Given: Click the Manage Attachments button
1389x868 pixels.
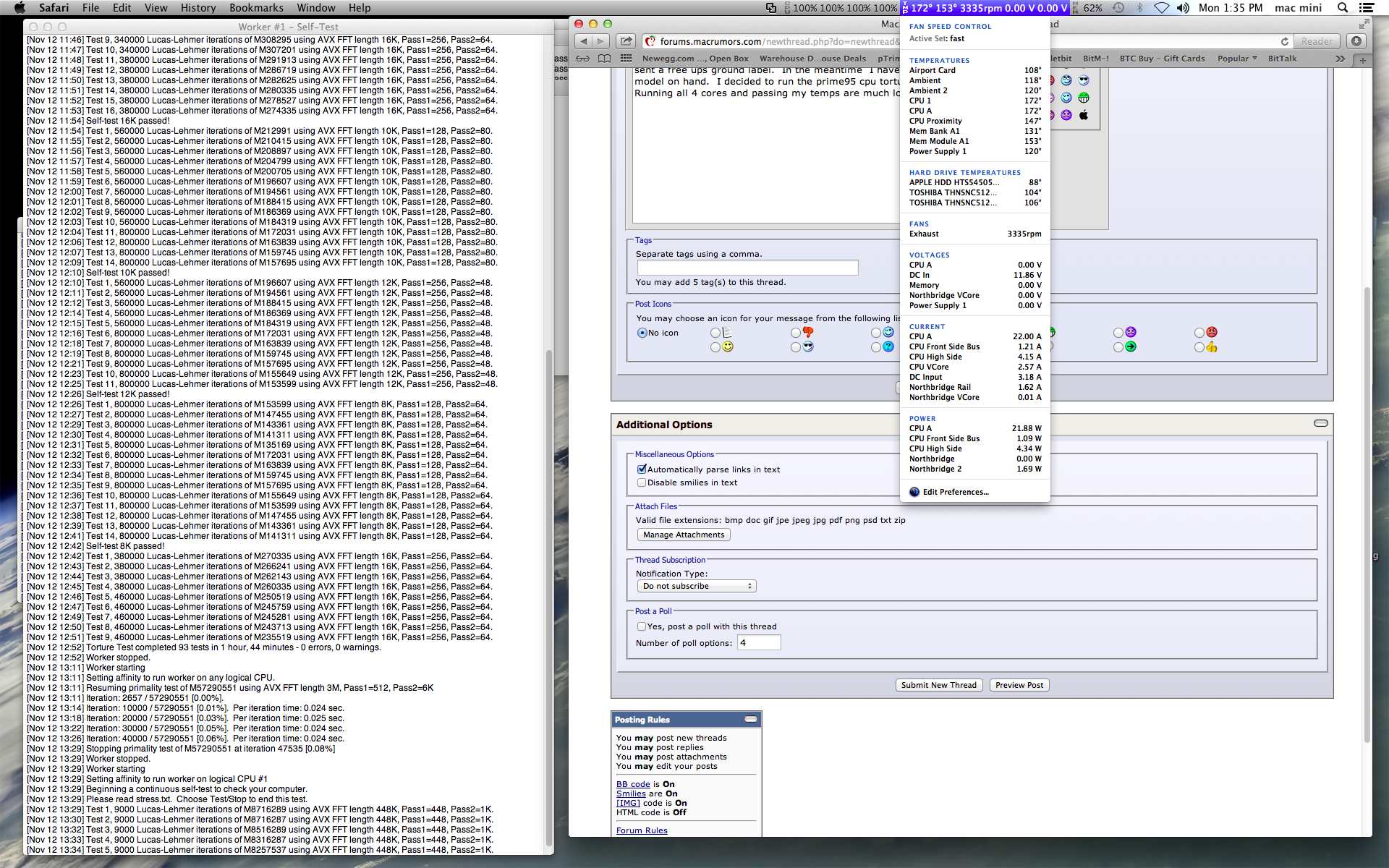Looking at the screenshot, I should [x=684, y=535].
